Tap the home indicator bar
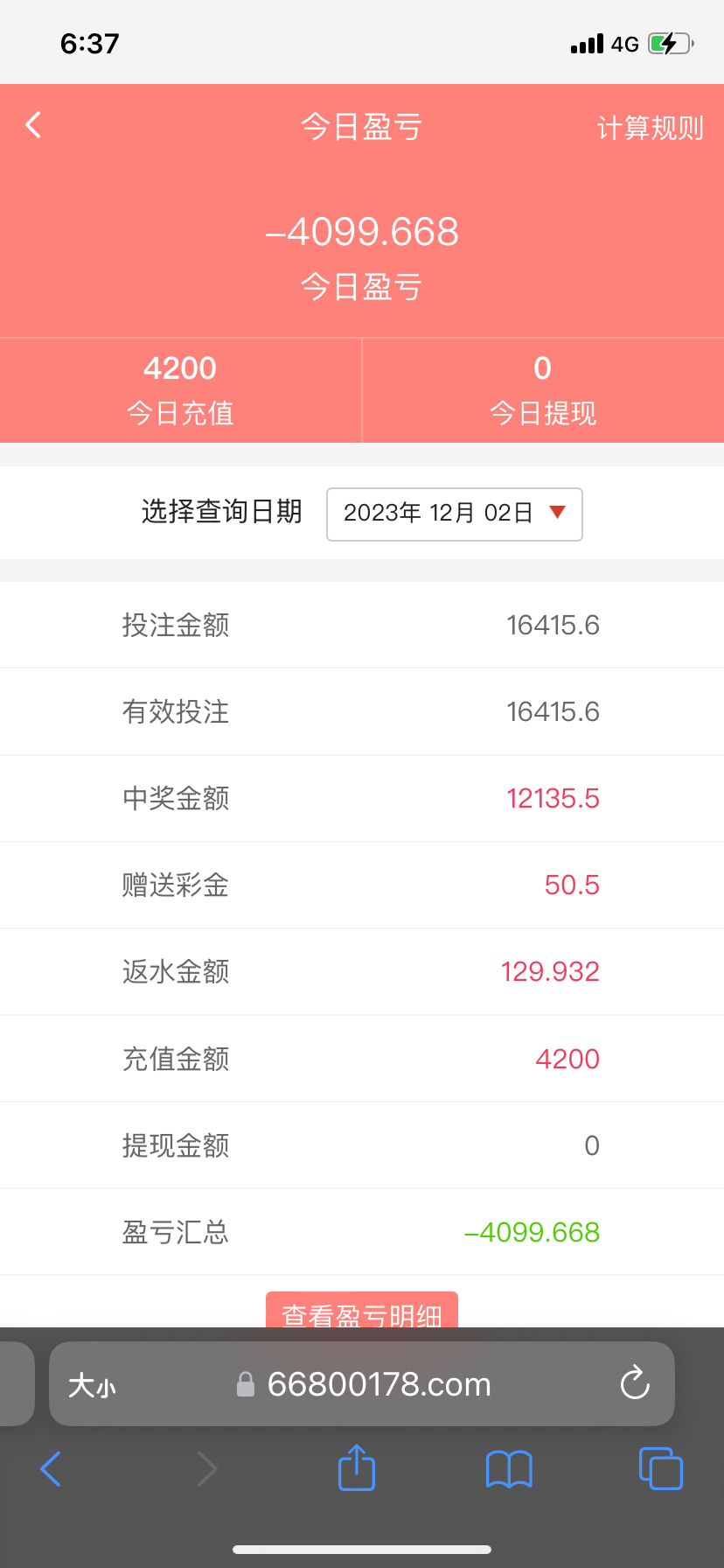This screenshot has height=1568, width=724. (x=362, y=1549)
